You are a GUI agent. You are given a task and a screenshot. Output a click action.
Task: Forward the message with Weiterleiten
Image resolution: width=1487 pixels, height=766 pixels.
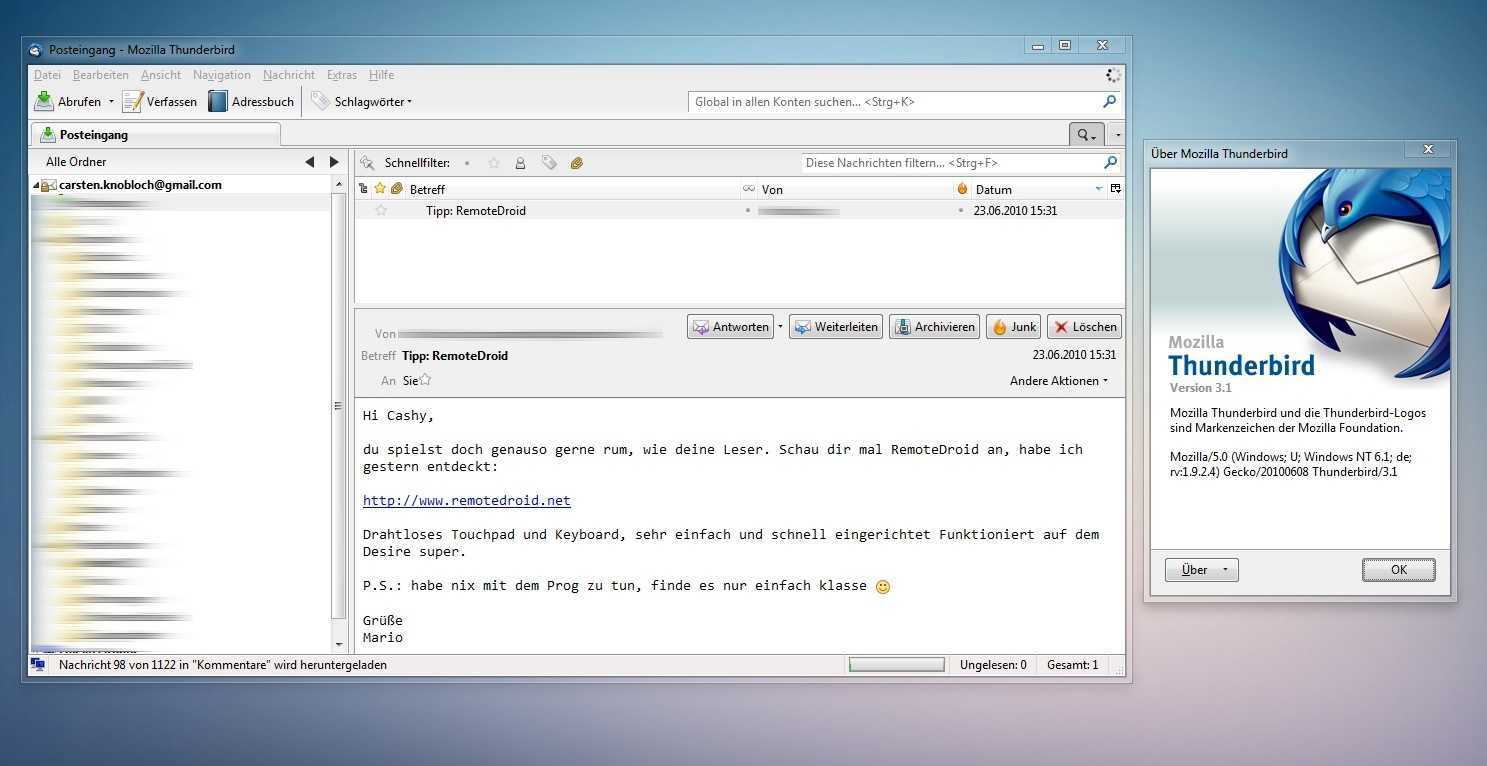[836, 327]
